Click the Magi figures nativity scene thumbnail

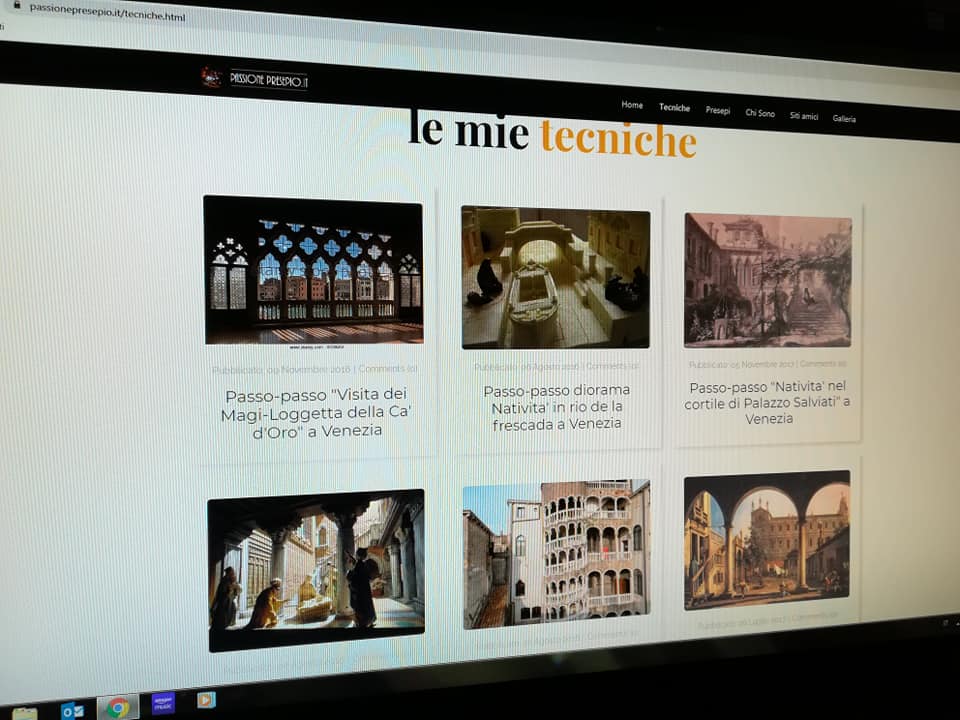[316, 570]
